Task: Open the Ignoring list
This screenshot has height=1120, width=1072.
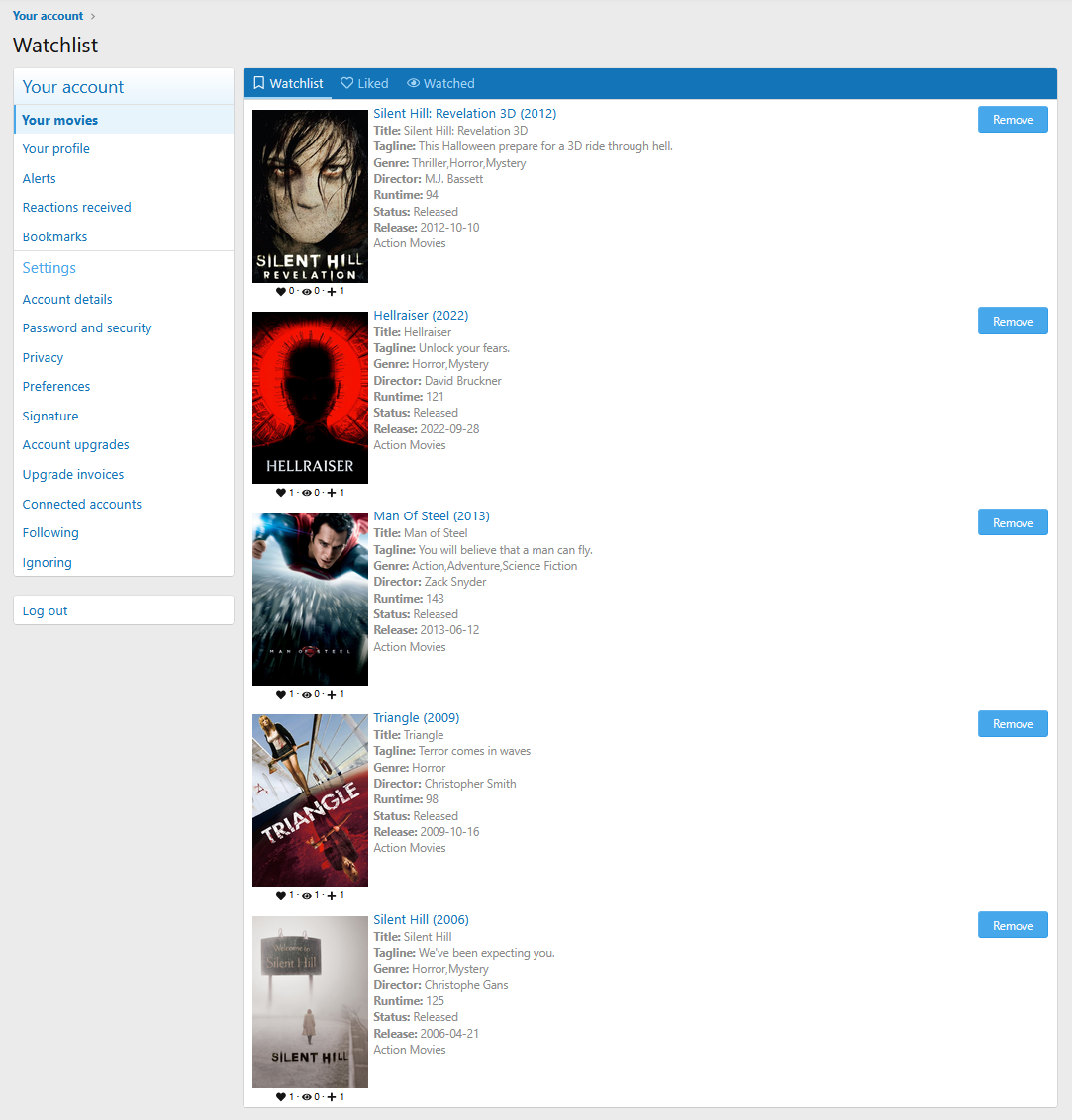Action: 124,562
